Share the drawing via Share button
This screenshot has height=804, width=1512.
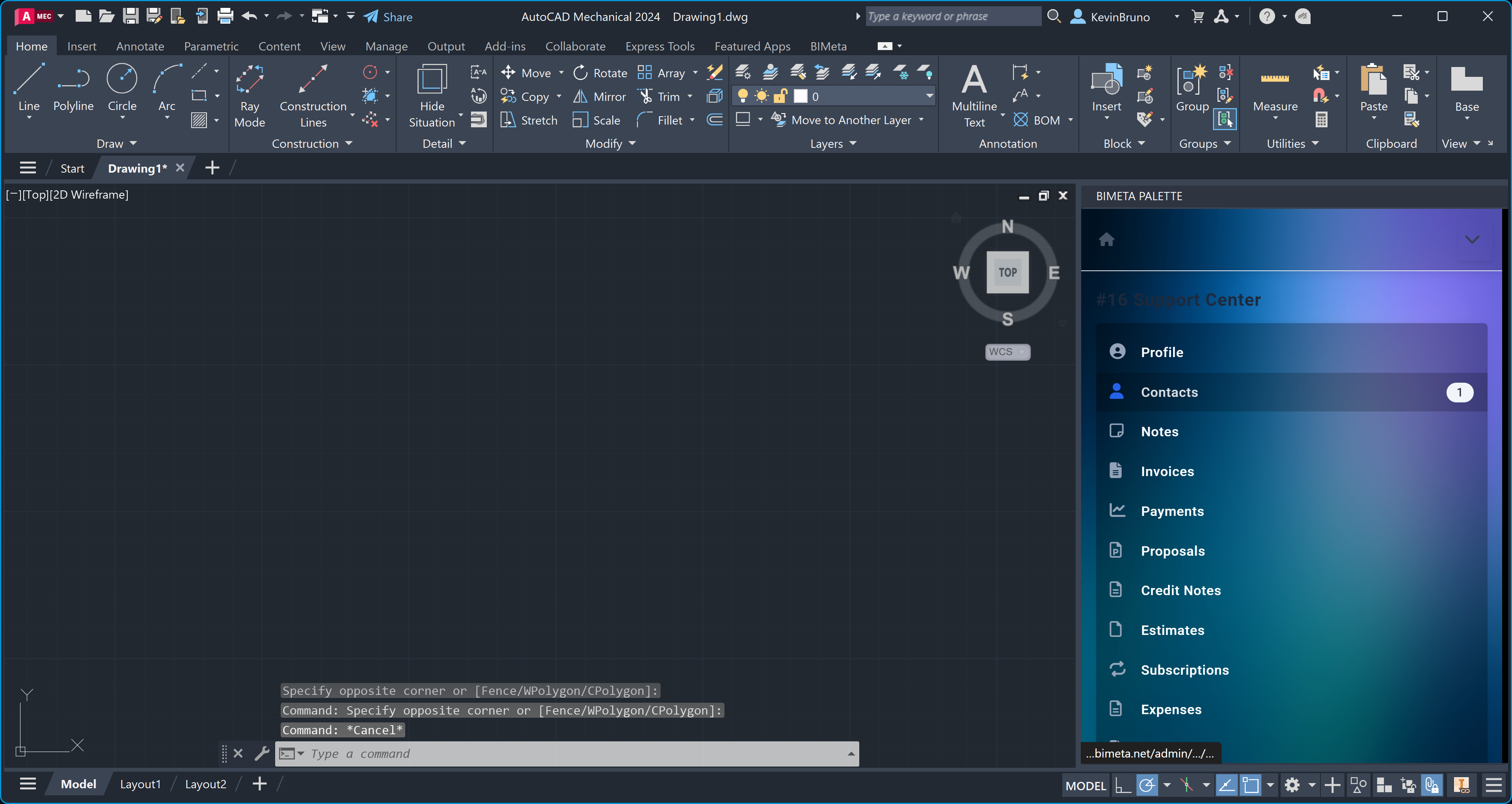[387, 17]
